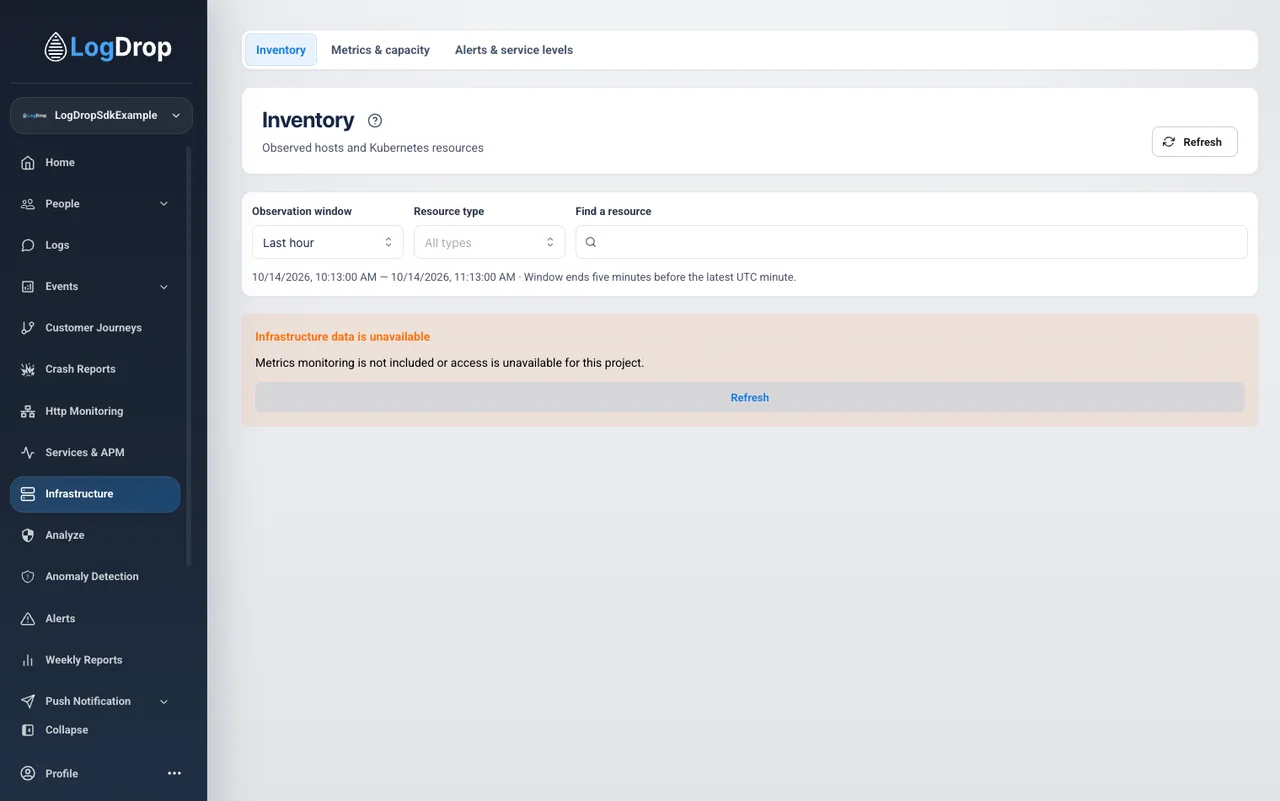
Task: Click the sidebar vertical scrollbar
Action: [x=188, y=357]
